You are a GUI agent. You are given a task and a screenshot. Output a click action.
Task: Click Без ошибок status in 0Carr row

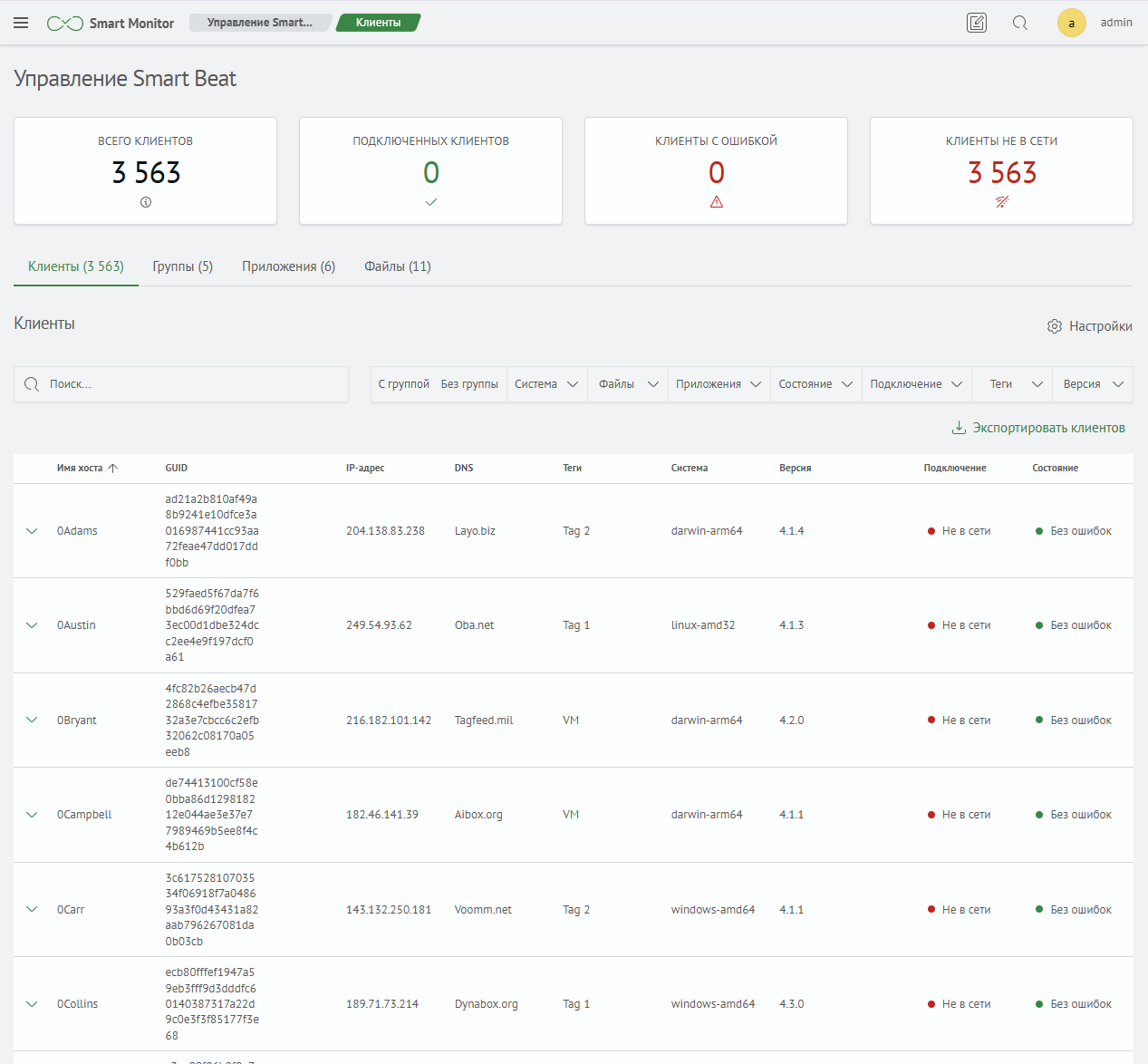(1074, 910)
